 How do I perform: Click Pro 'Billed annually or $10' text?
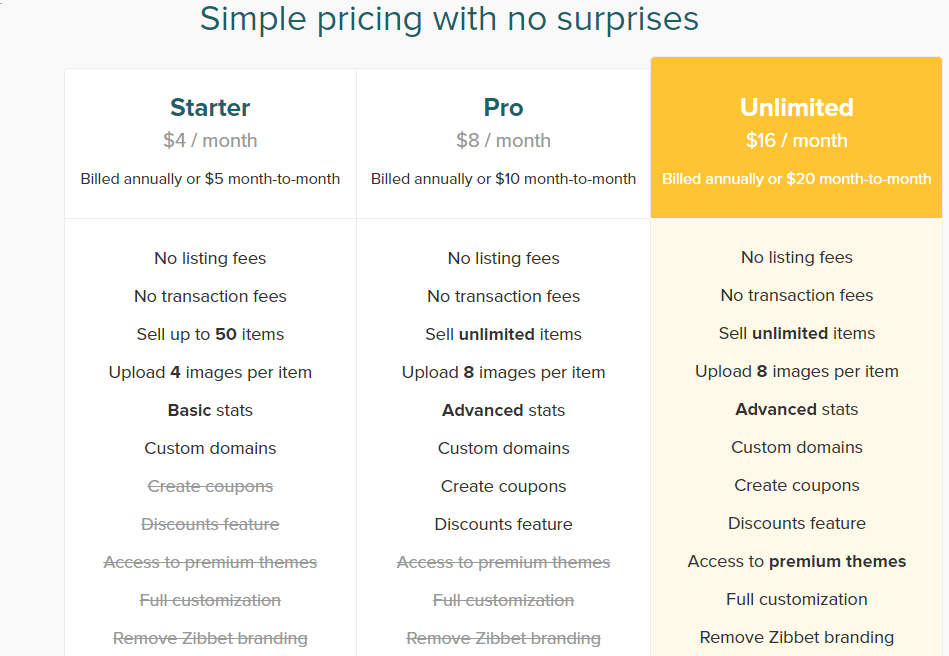tap(504, 179)
